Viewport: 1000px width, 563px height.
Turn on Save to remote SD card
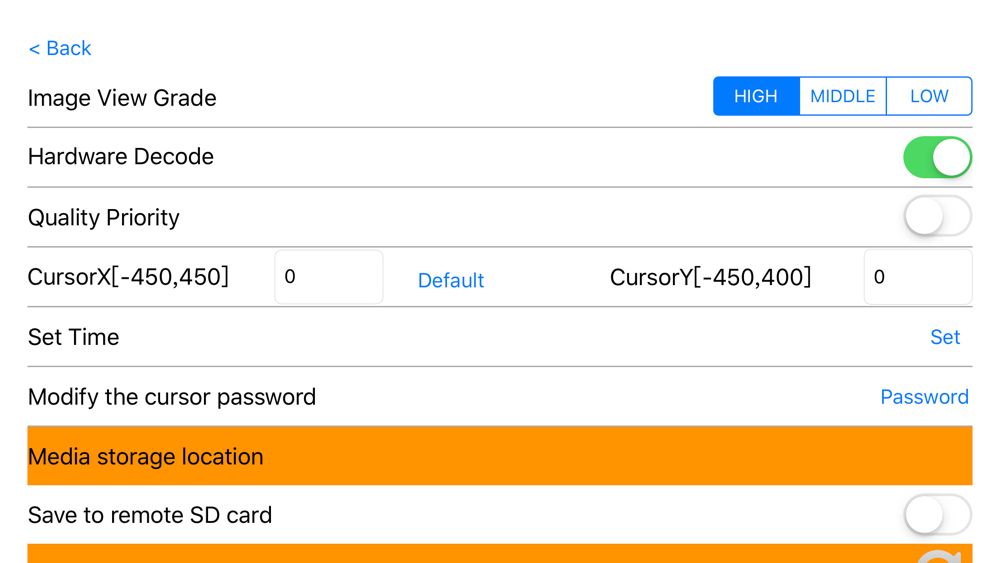coord(937,515)
